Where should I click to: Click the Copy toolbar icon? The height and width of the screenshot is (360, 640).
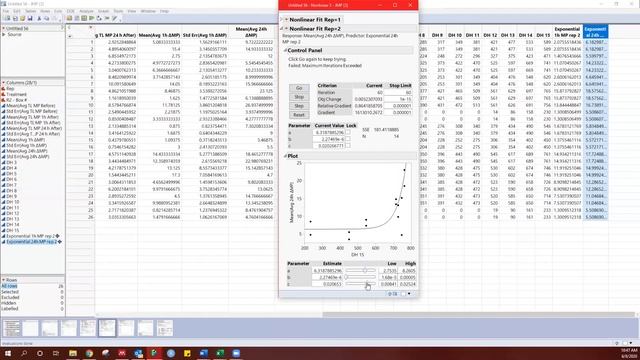[x=47, y=18]
